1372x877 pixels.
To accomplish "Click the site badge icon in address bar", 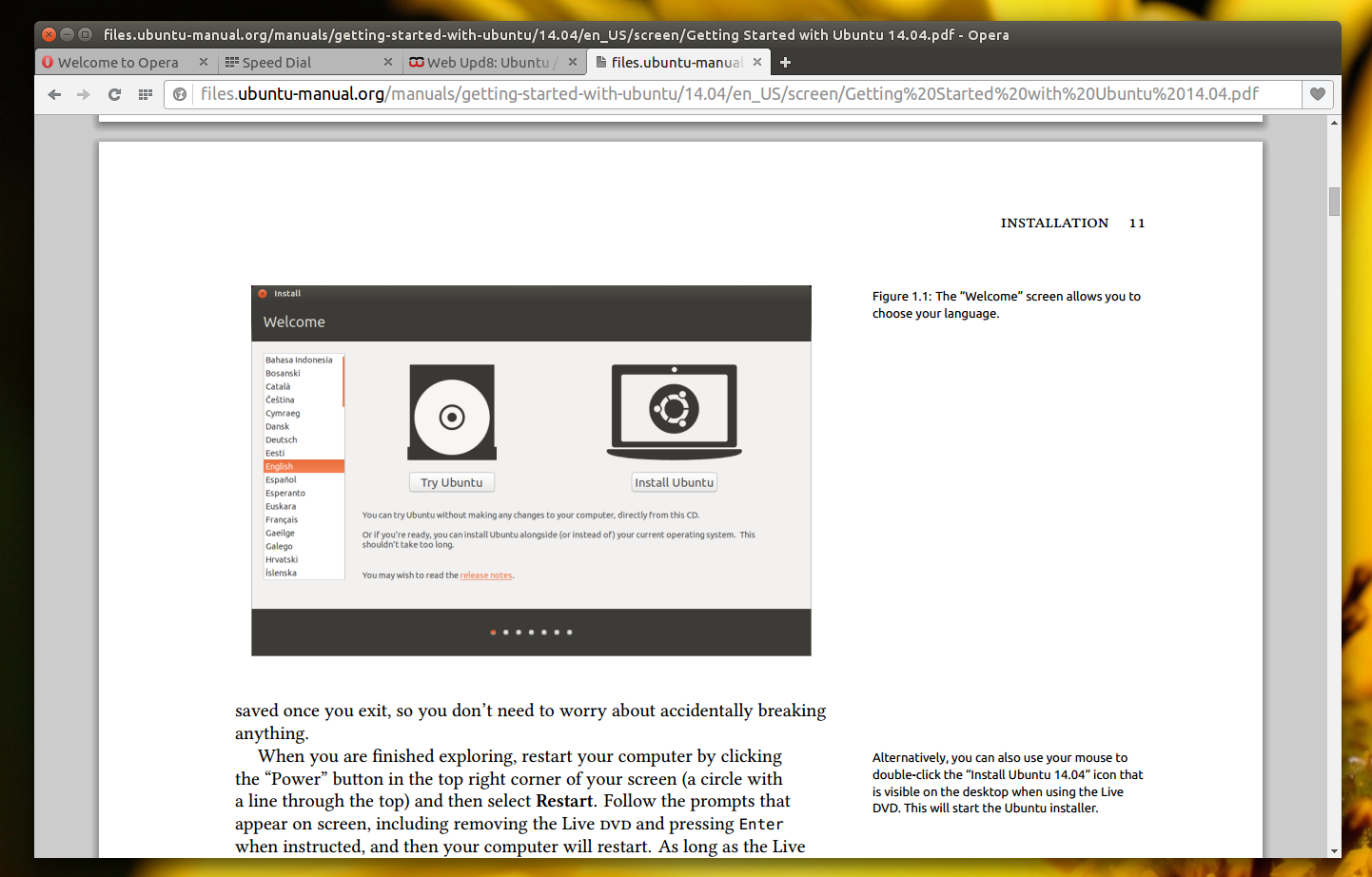I will click(x=180, y=94).
